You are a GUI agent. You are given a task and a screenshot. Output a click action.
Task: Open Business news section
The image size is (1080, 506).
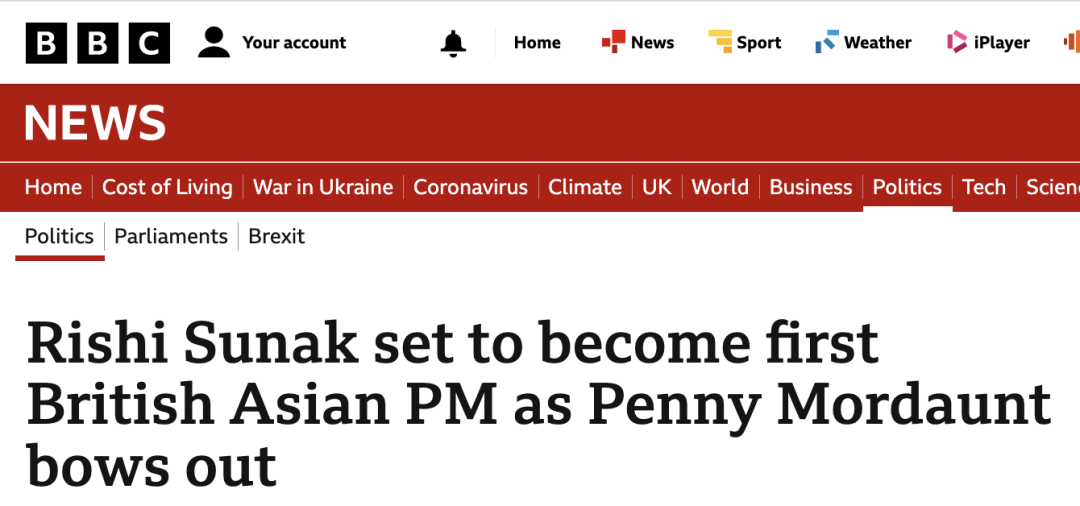point(811,187)
